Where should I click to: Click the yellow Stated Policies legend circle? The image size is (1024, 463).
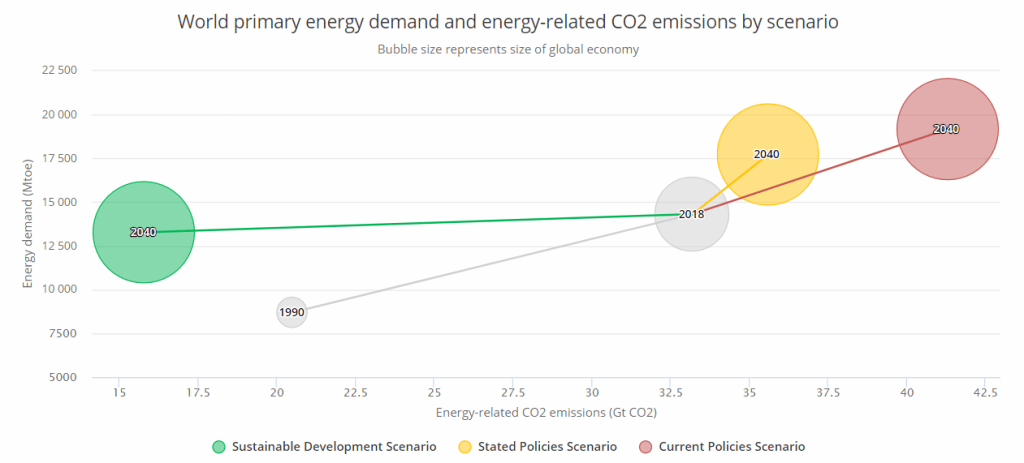(x=465, y=446)
